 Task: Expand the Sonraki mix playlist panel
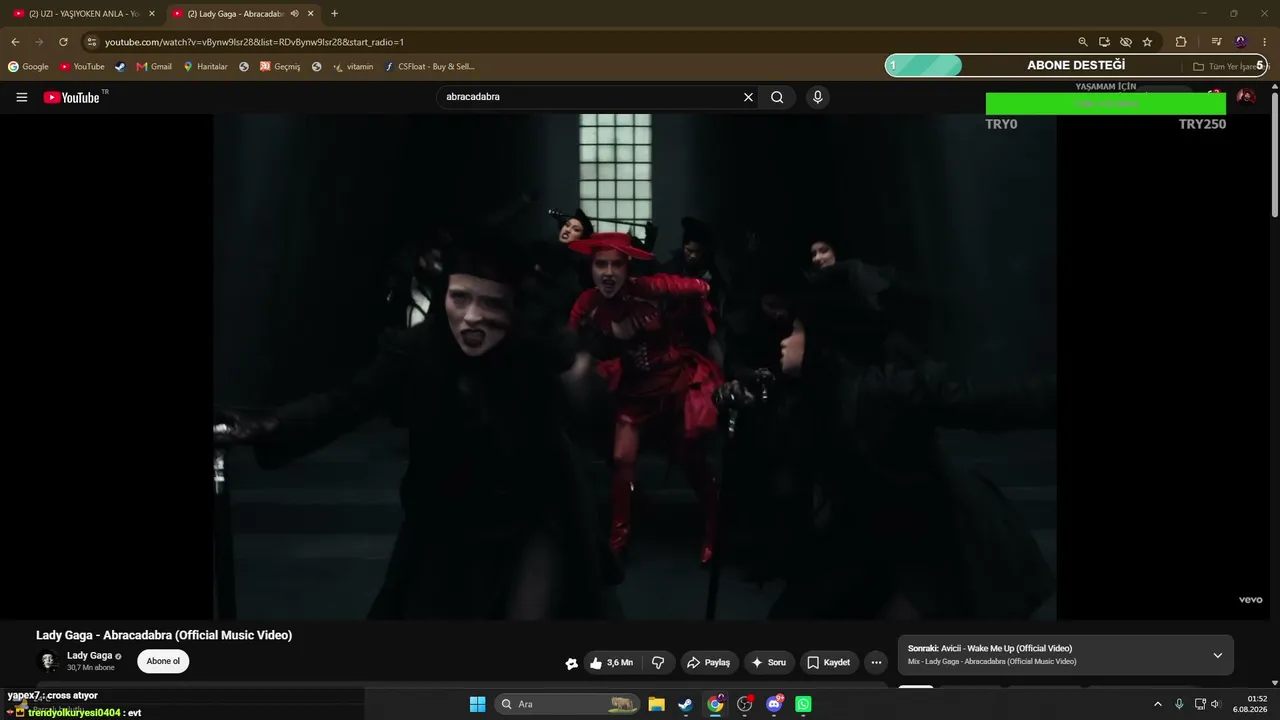coord(1217,655)
